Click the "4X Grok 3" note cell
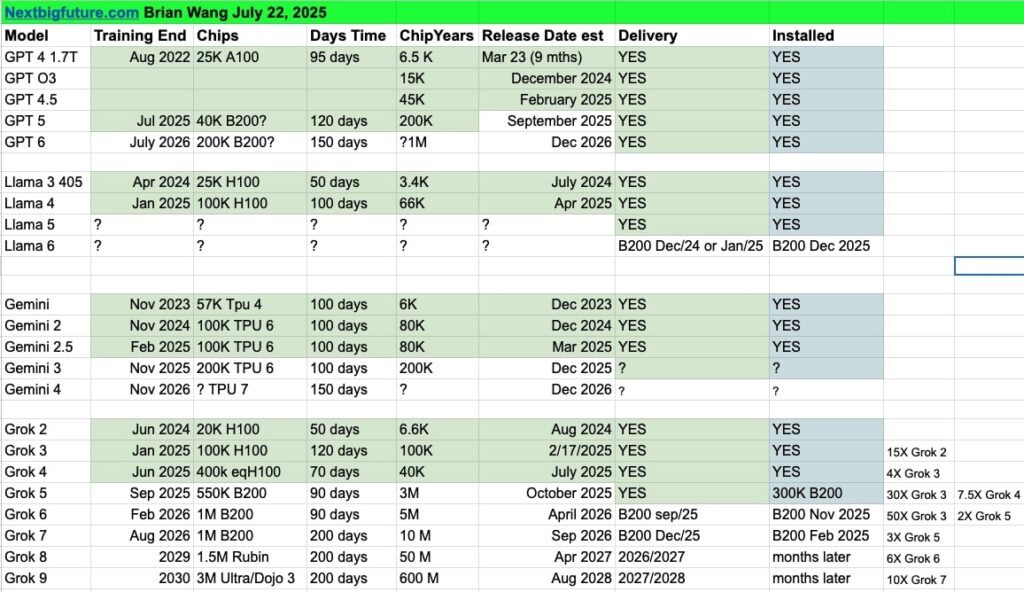This screenshot has height=592, width=1024. click(x=919, y=473)
